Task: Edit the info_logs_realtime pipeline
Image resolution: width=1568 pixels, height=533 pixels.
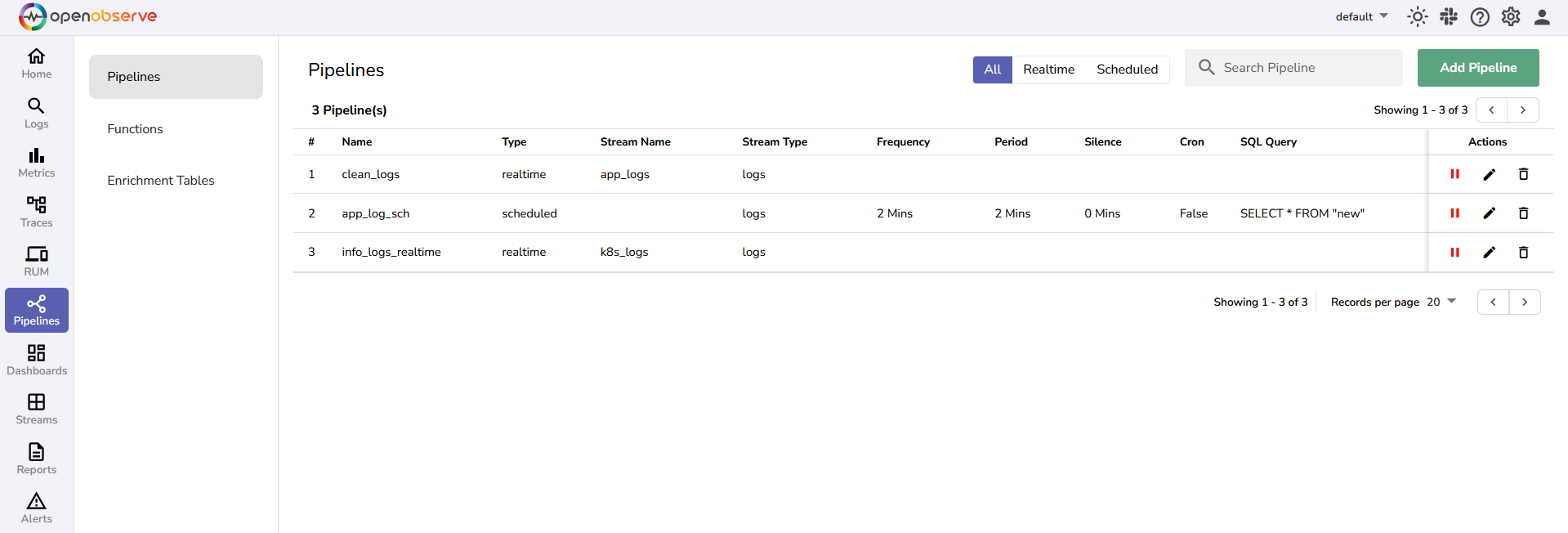Action: coord(1489,253)
